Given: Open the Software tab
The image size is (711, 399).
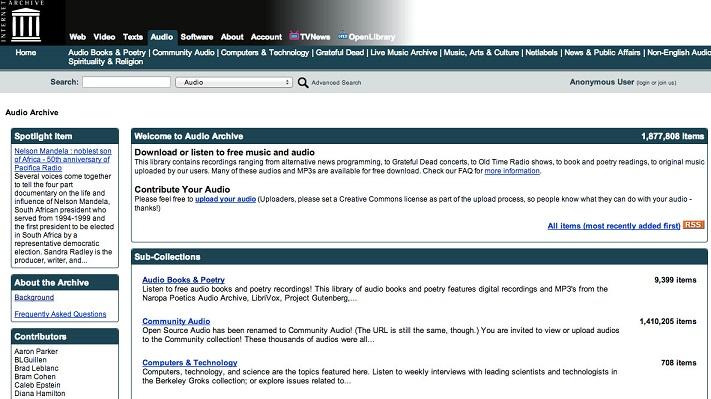Looking at the screenshot, I should tap(197, 37).
